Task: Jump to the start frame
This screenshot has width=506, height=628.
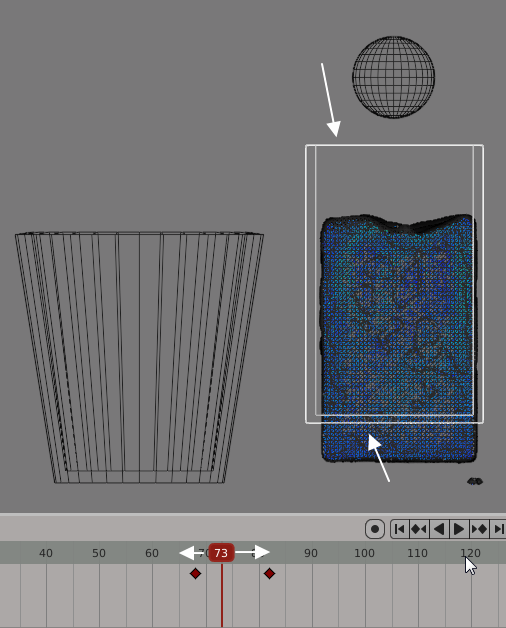Action: point(400,529)
